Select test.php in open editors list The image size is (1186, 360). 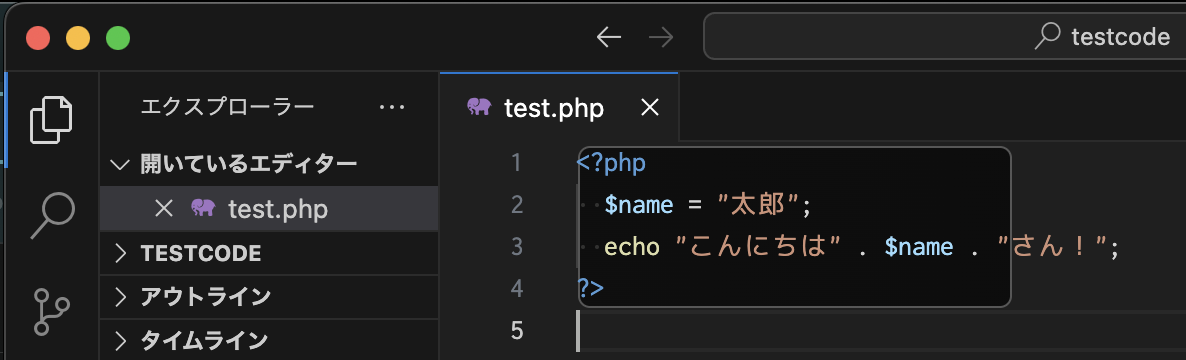coord(269,208)
